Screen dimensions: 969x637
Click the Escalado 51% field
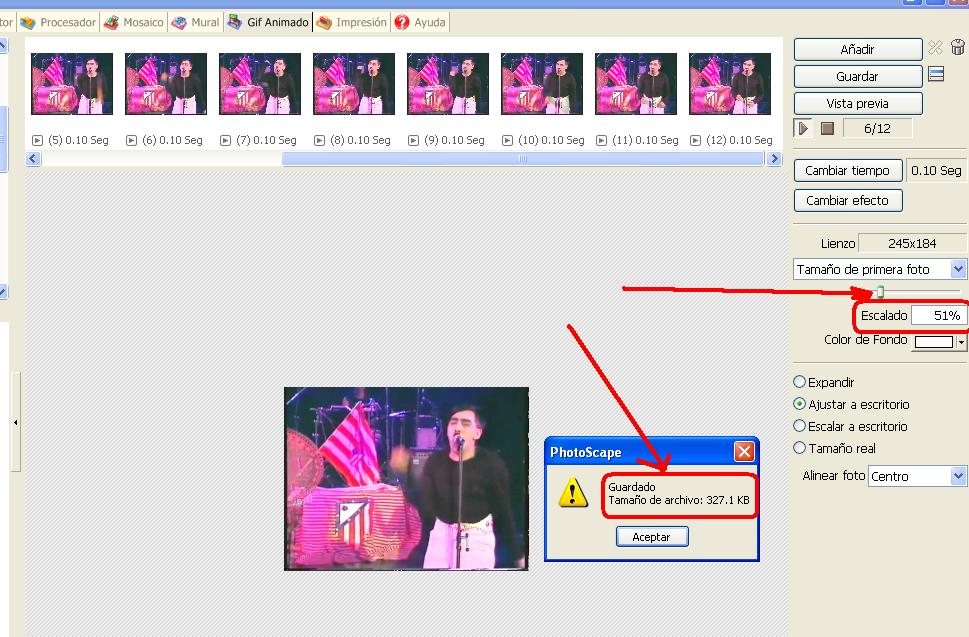939,316
